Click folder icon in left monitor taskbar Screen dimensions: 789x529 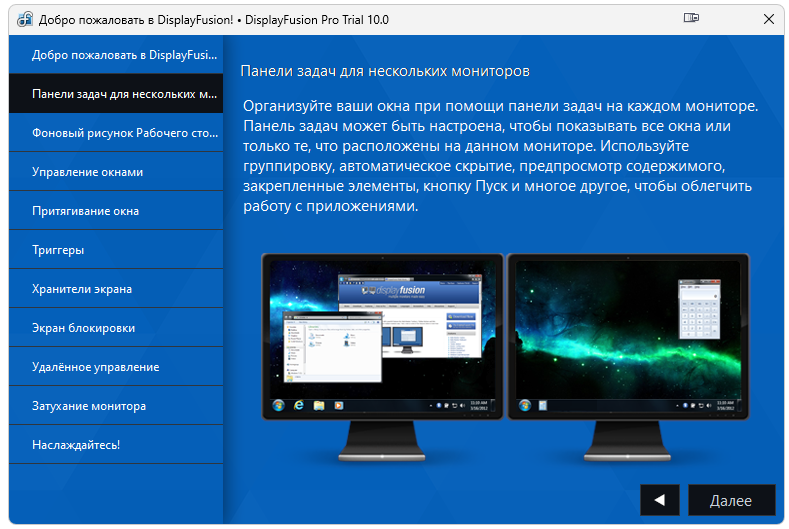[x=319, y=405]
